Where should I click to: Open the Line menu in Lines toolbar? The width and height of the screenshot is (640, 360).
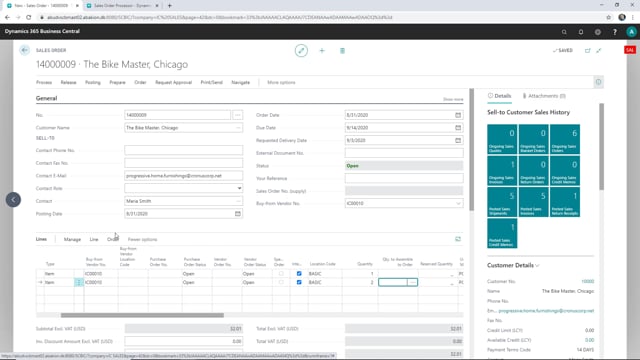[x=94, y=240]
